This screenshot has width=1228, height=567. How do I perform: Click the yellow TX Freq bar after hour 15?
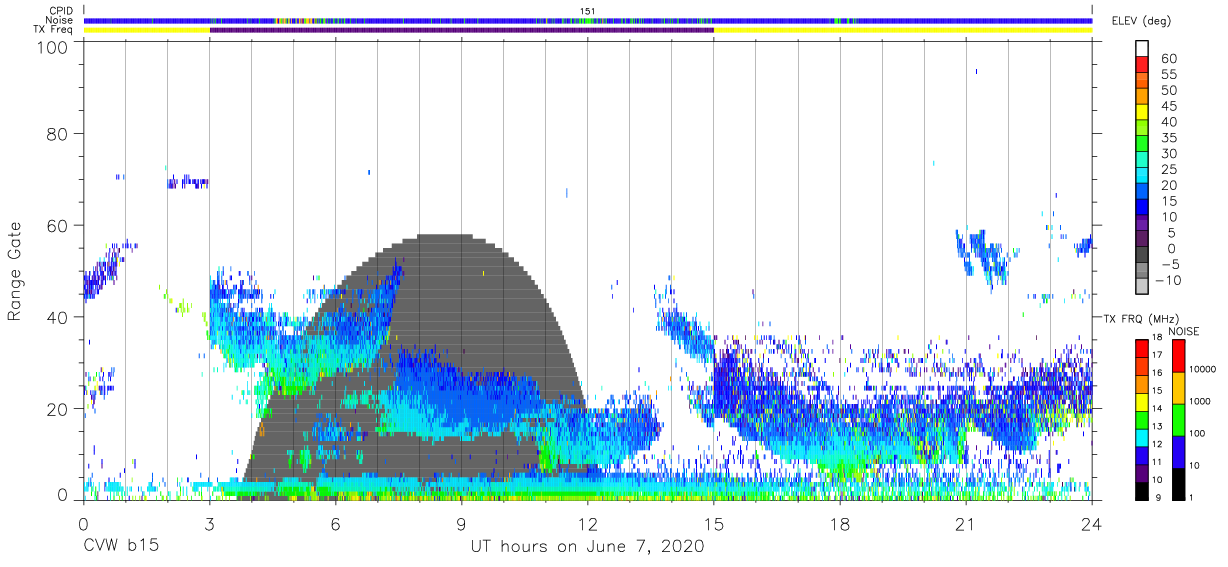pyautogui.click(x=902, y=30)
